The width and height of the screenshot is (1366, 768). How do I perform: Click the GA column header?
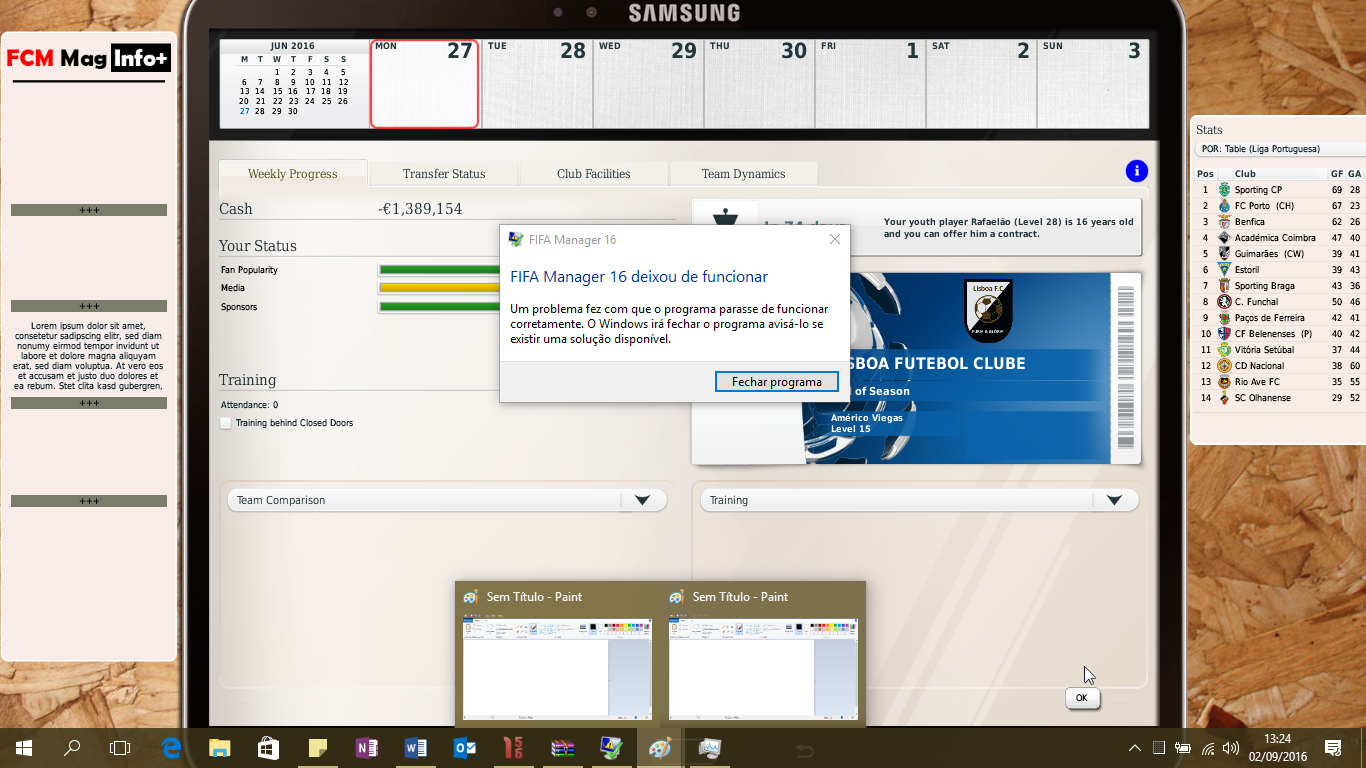click(x=1355, y=174)
